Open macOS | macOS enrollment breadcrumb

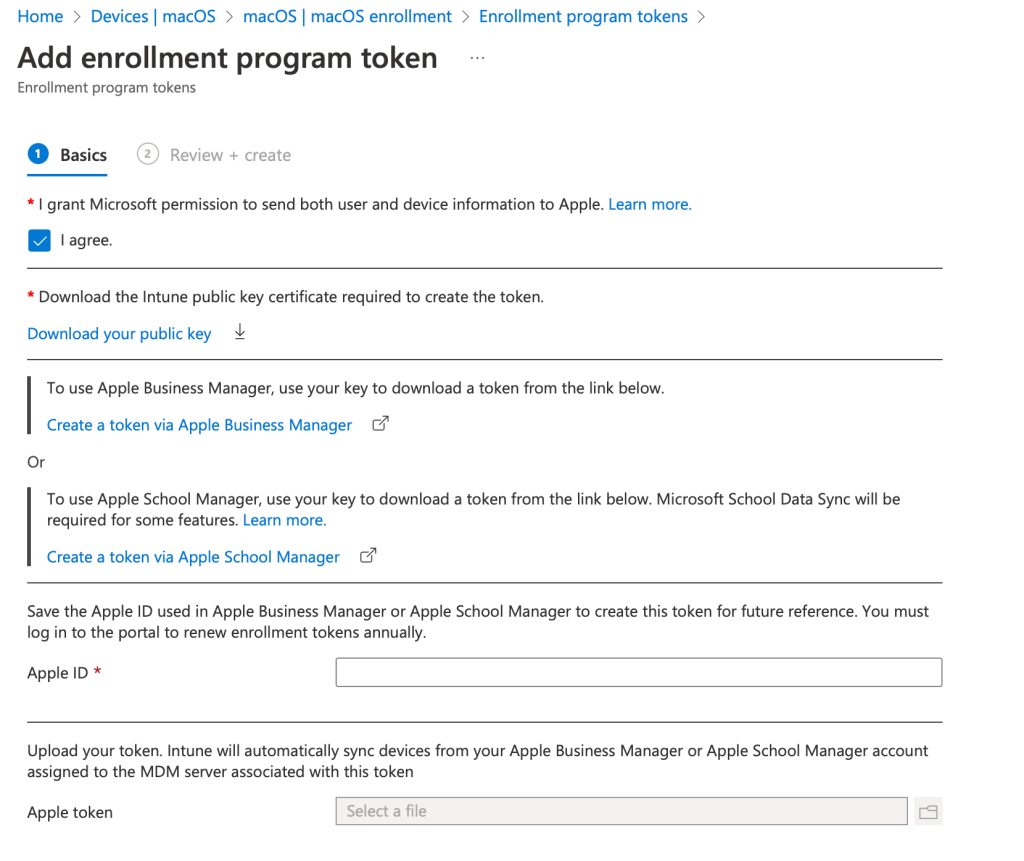pos(347,17)
